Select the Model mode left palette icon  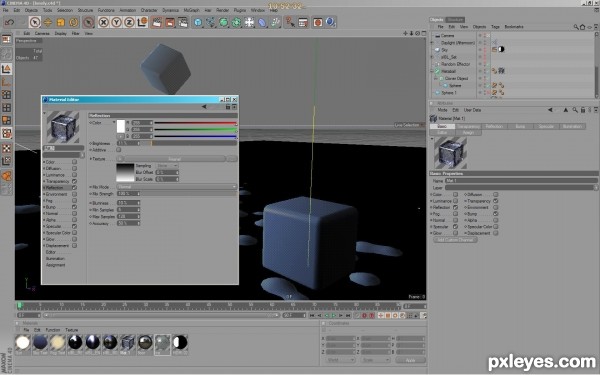pos(7,69)
